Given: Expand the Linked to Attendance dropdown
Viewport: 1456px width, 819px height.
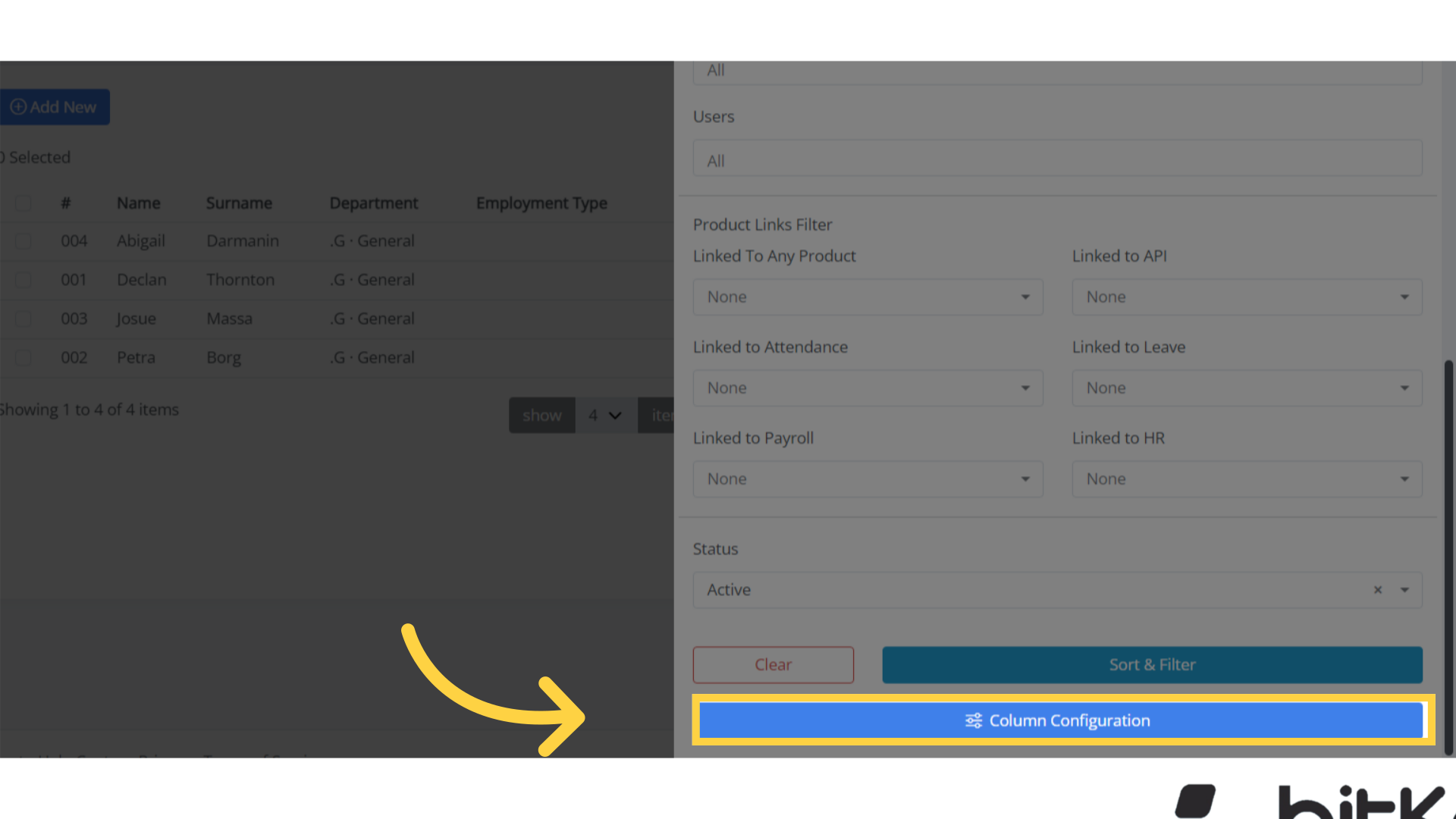Looking at the screenshot, I should 868,388.
